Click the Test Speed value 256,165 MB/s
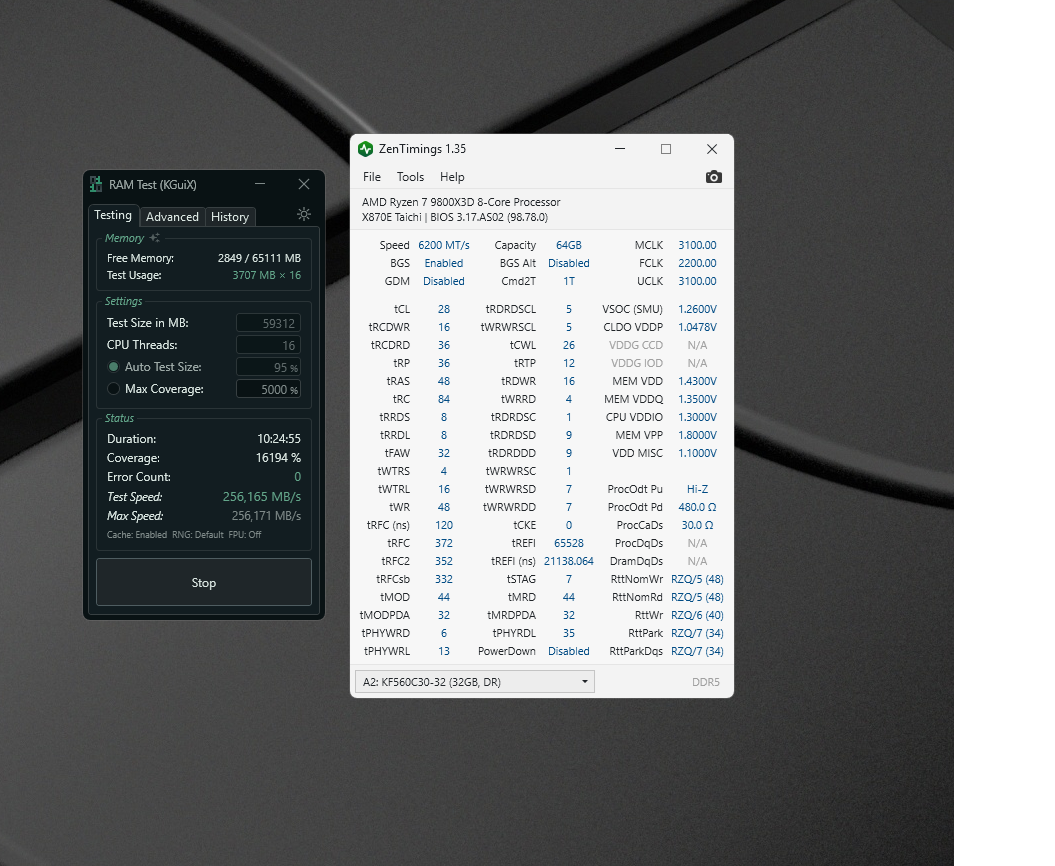The height and width of the screenshot is (866, 1055). pyautogui.click(x=262, y=497)
